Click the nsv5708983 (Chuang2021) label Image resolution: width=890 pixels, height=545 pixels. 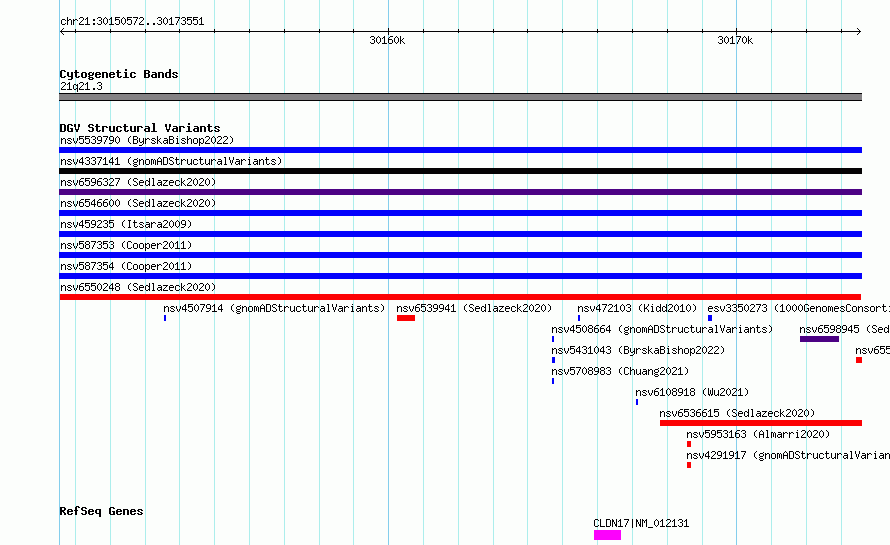(x=620, y=371)
